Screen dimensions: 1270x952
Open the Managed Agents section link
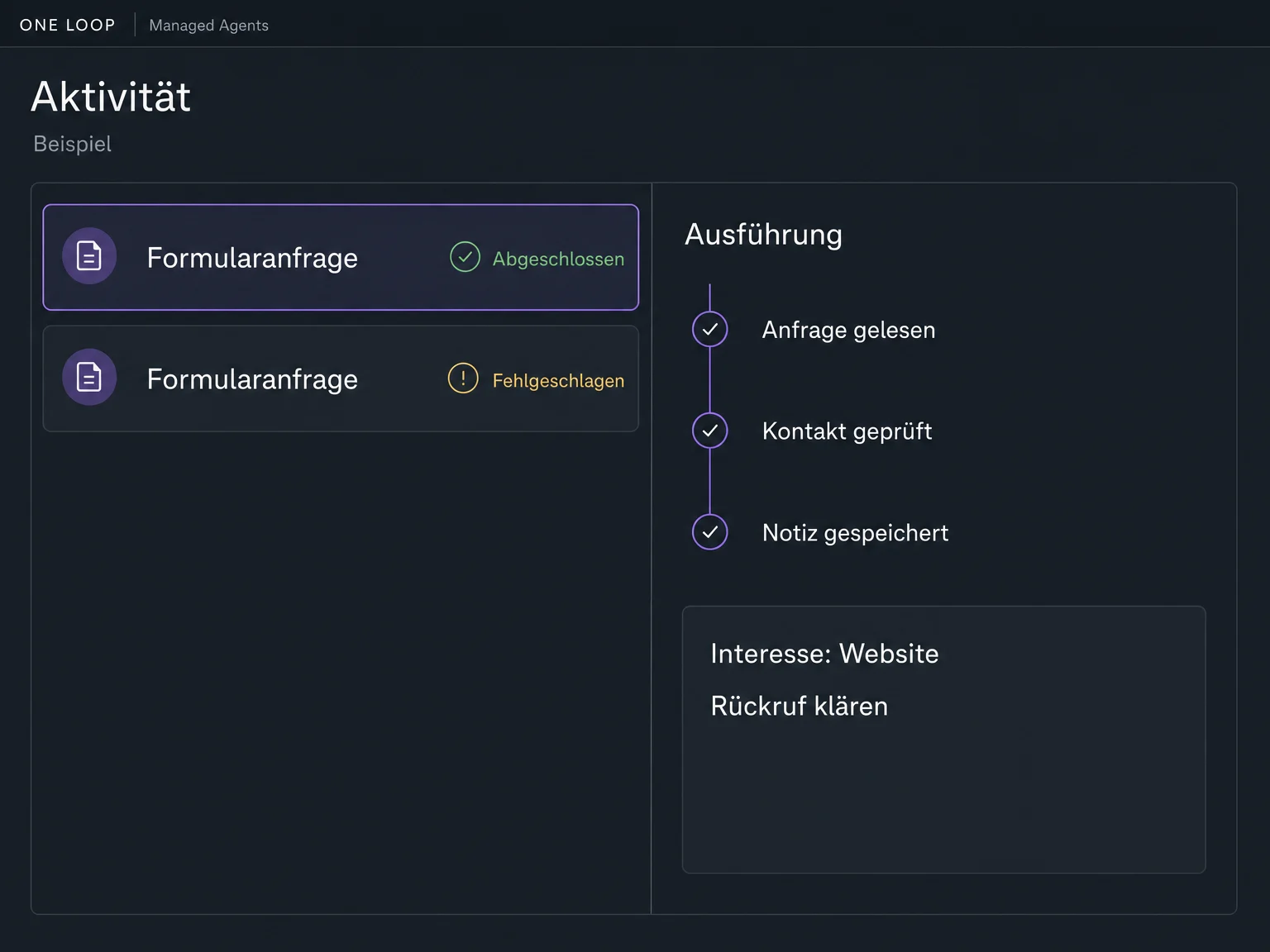pyautogui.click(x=209, y=26)
